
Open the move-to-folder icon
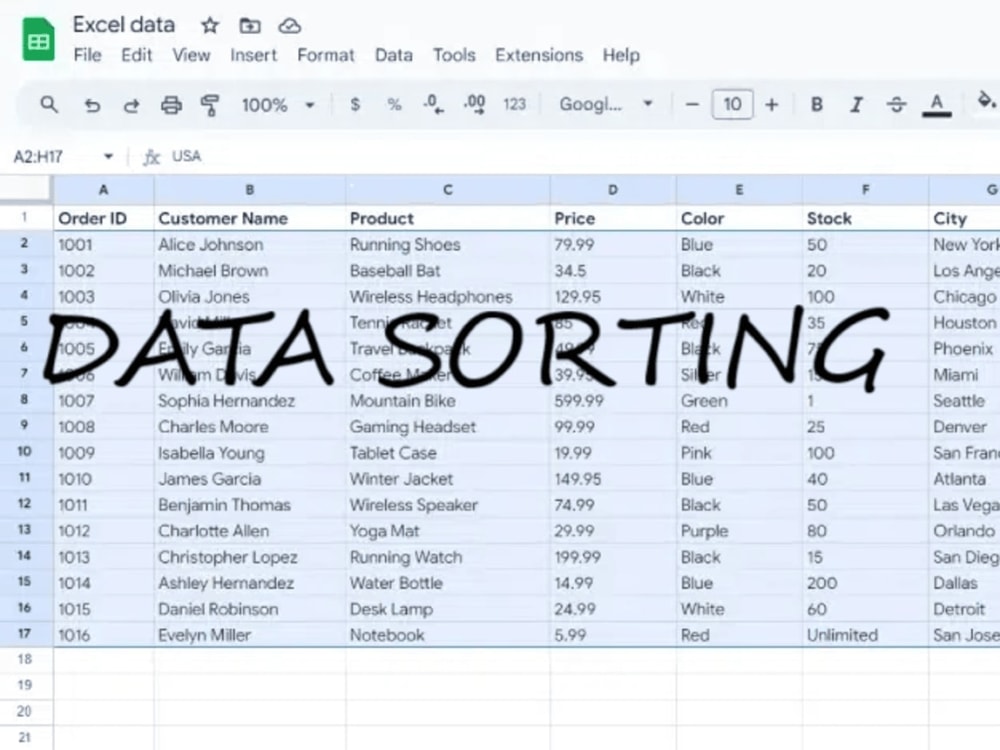[x=250, y=26]
